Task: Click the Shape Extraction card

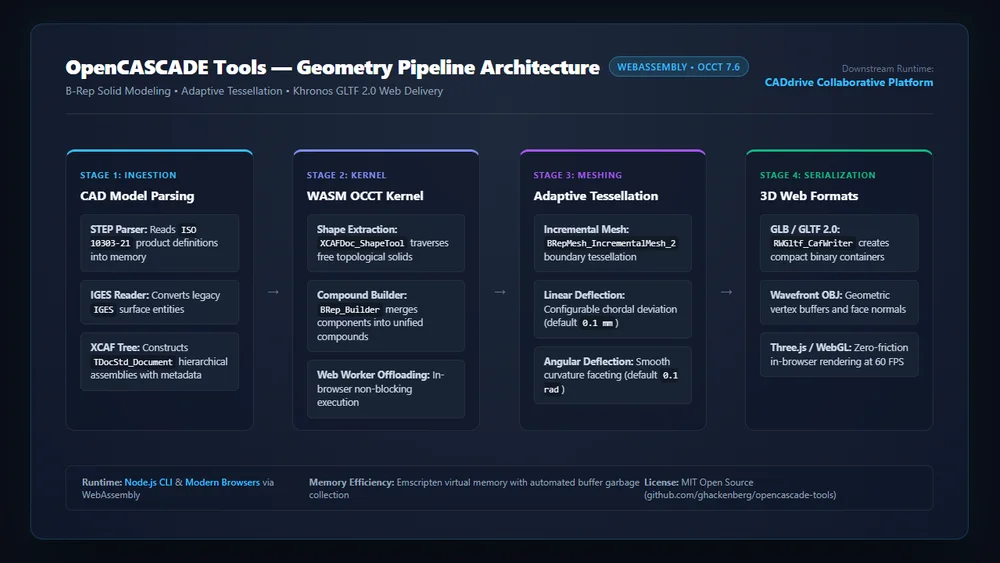Action: pyautogui.click(x=386, y=243)
